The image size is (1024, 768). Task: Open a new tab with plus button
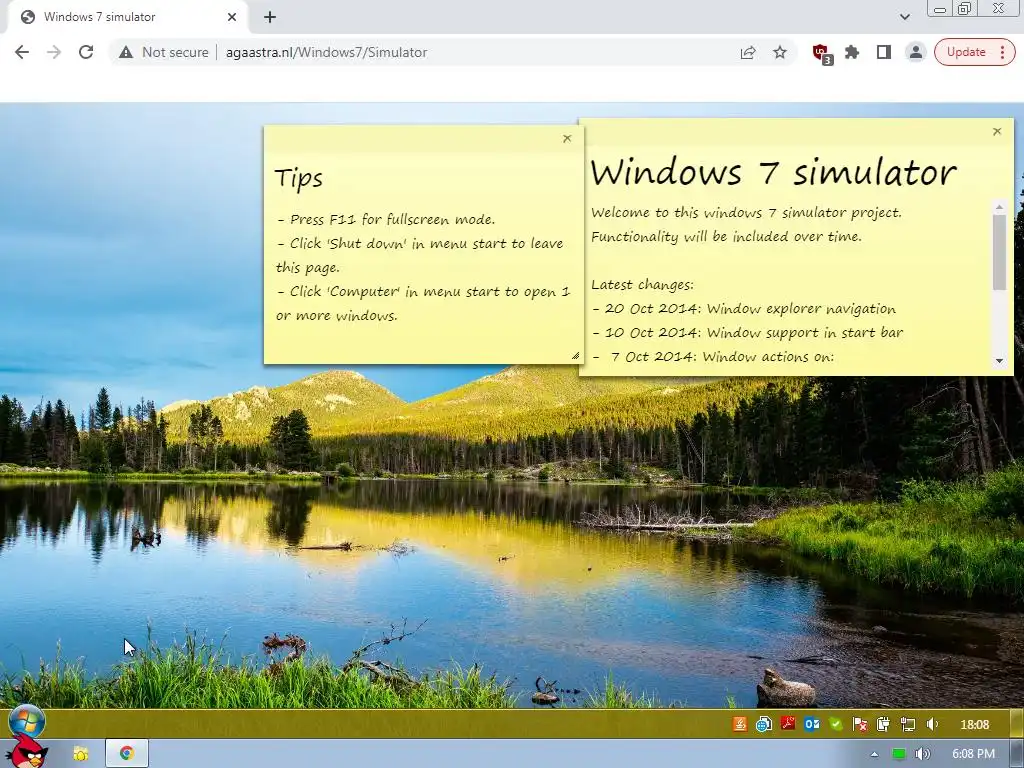pyautogui.click(x=270, y=17)
